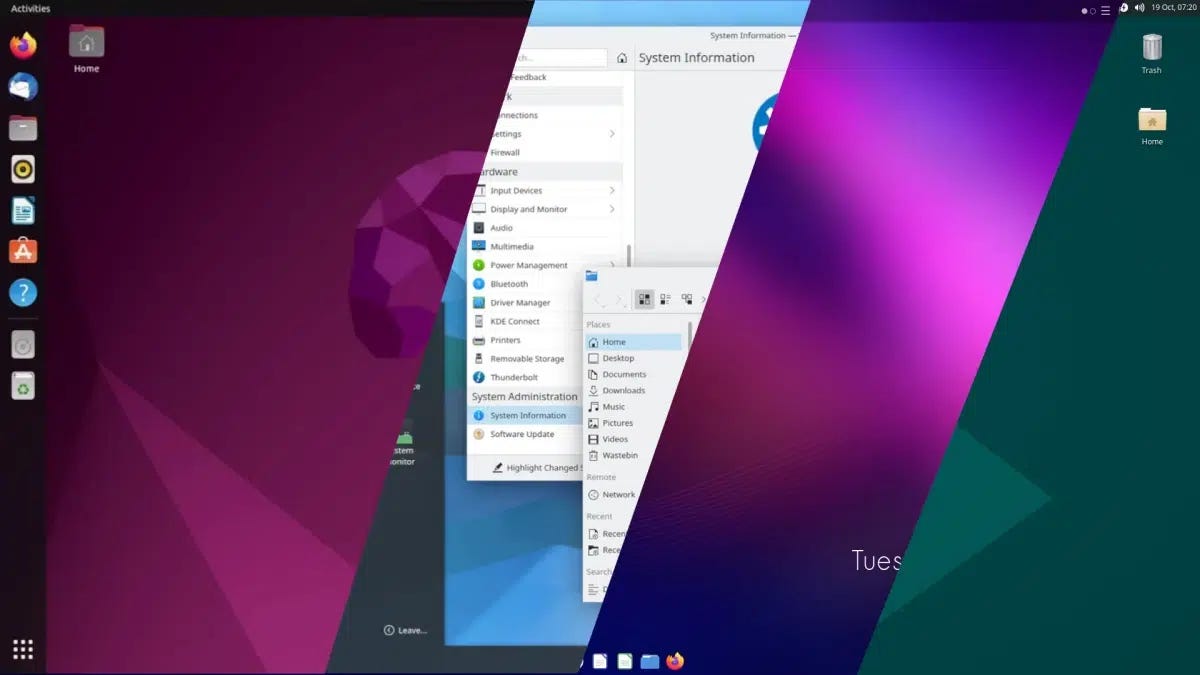Screen dimensions: 1200x675
Task: Select System Information in settings list
Action: [527, 415]
